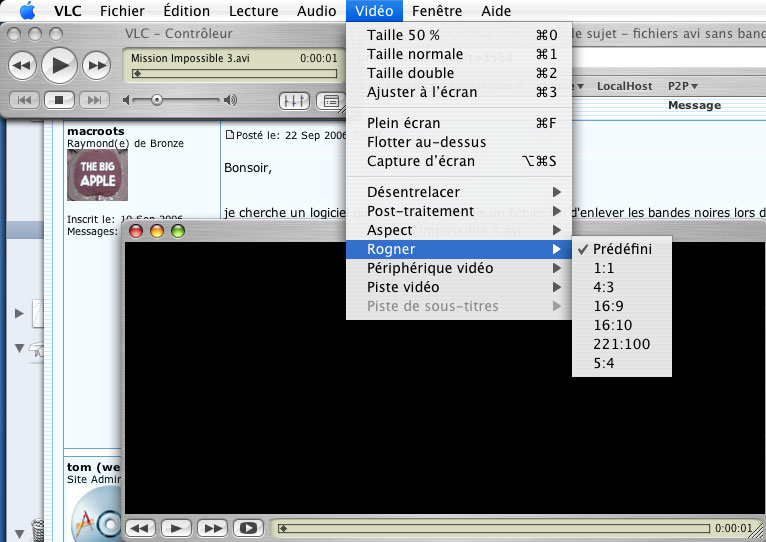Select 4:3 crop ratio
766x542 pixels.
click(x=622, y=287)
